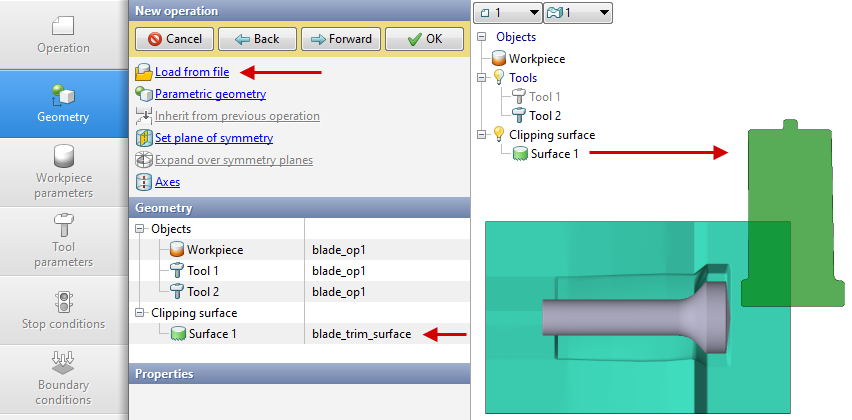Select blade_trim_surface cell for Surface 1

(x=361, y=334)
